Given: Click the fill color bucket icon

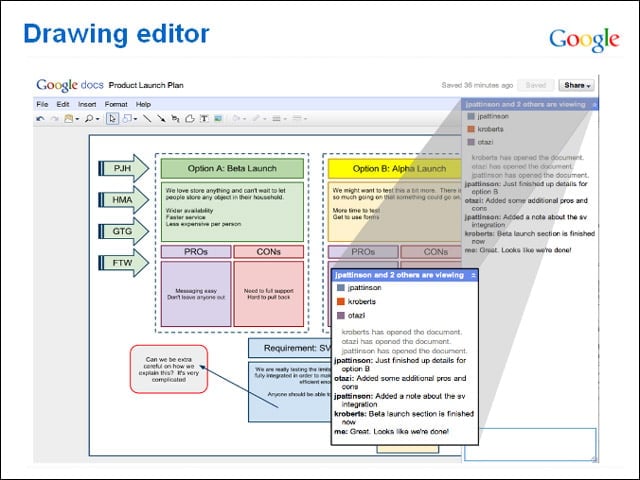Looking at the screenshot, I should [236, 119].
